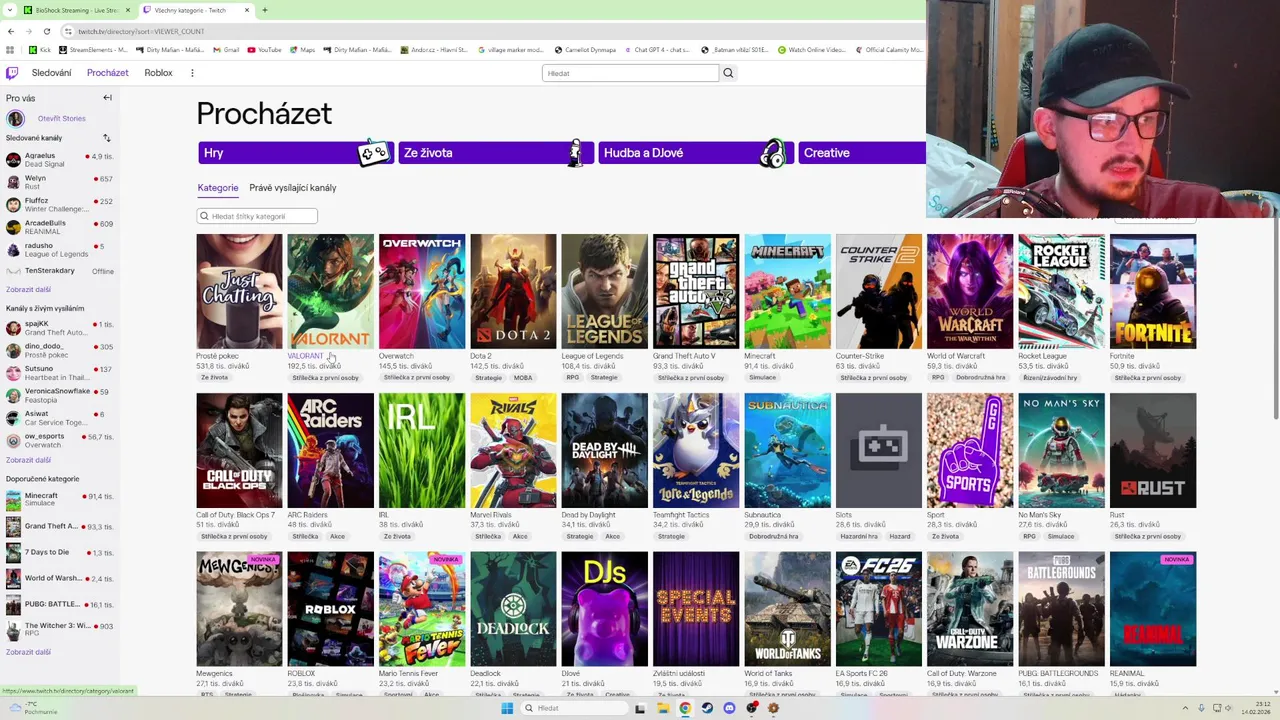Expand more recommended categories via Zobrazit další
The image size is (1280, 720).
[28, 652]
